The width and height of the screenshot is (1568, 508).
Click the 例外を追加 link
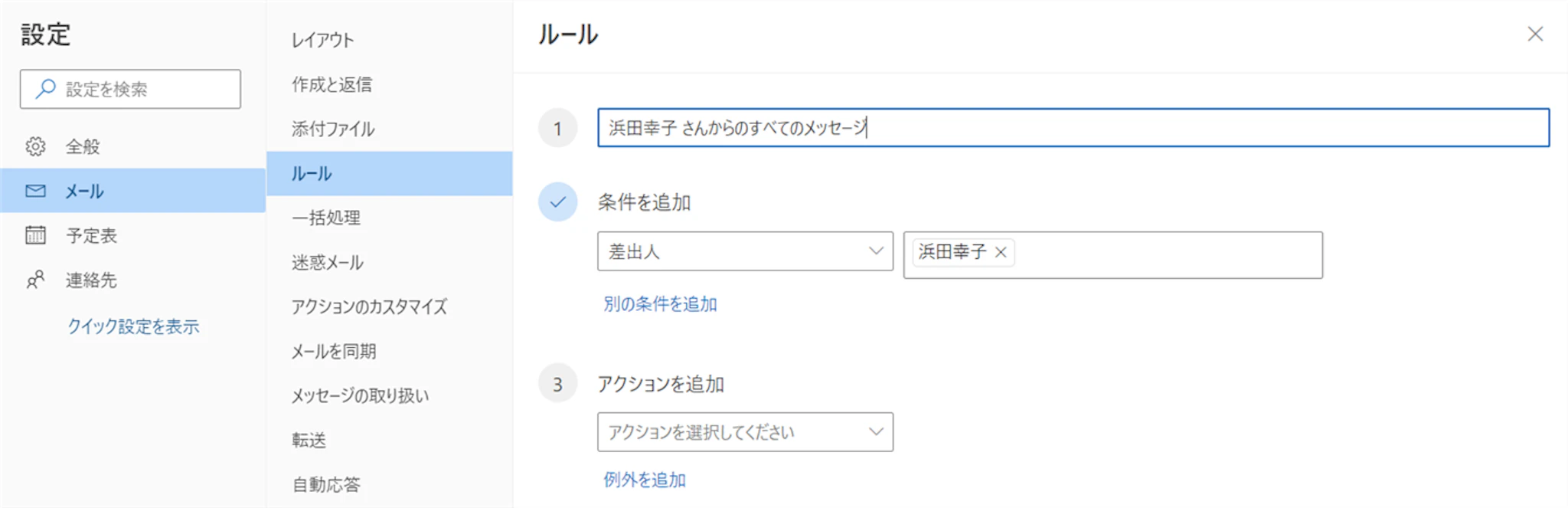coord(645,480)
